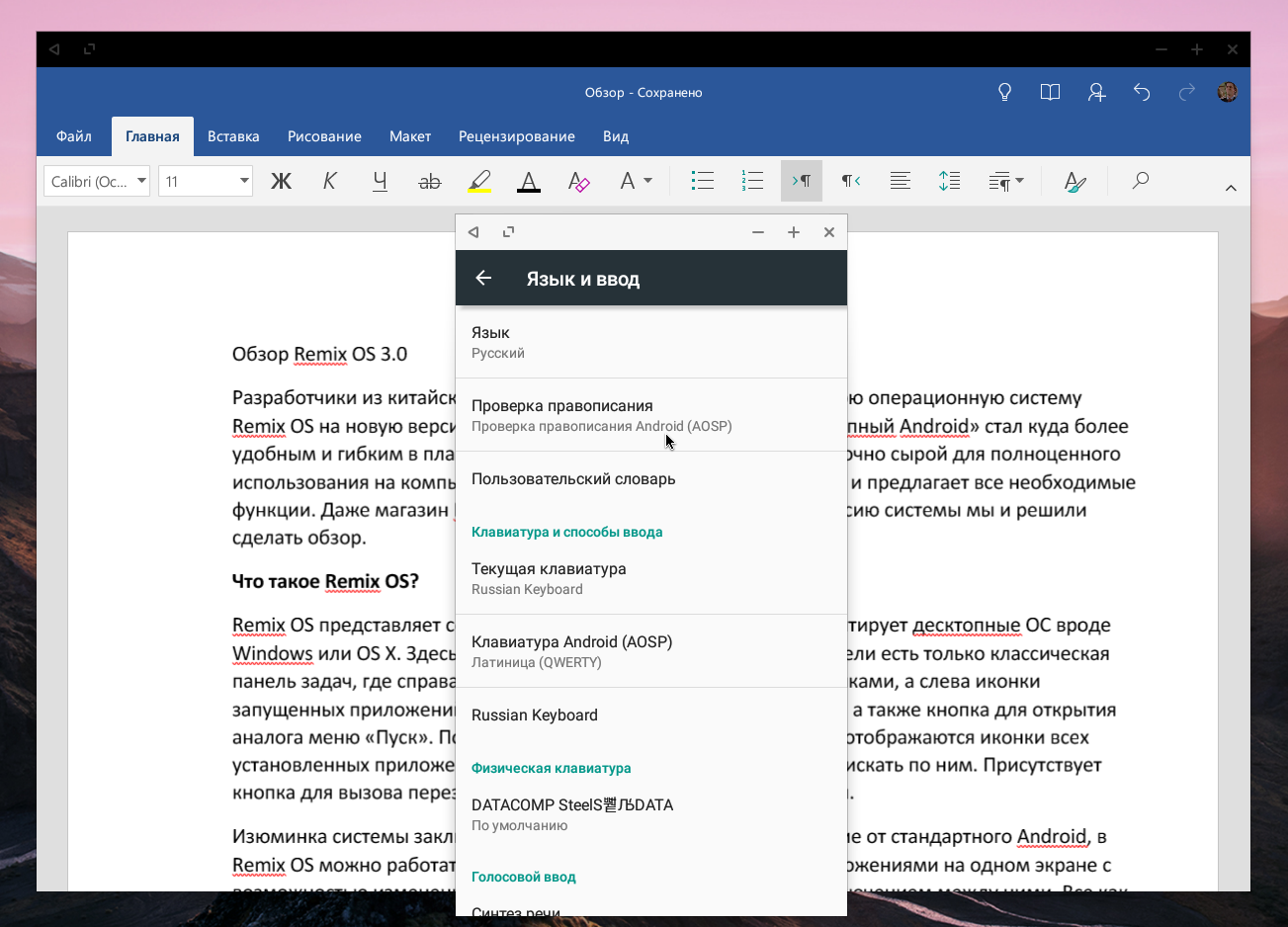Open user account avatar
Viewport: 1288px width, 927px height.
pyautogui.click(x=1228, y=92)
